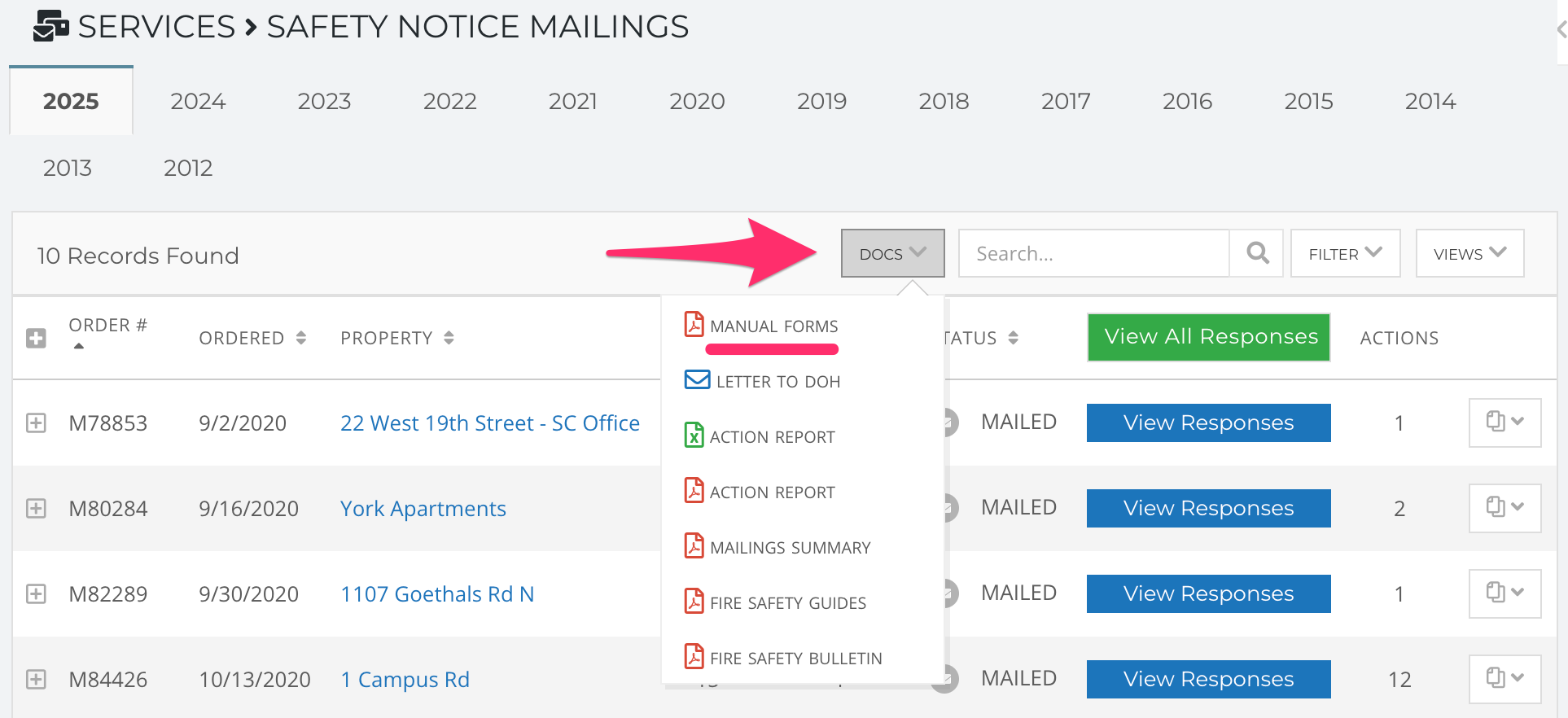
Task: Open actions dropdown for order M78853
Action: (1504, 422)
